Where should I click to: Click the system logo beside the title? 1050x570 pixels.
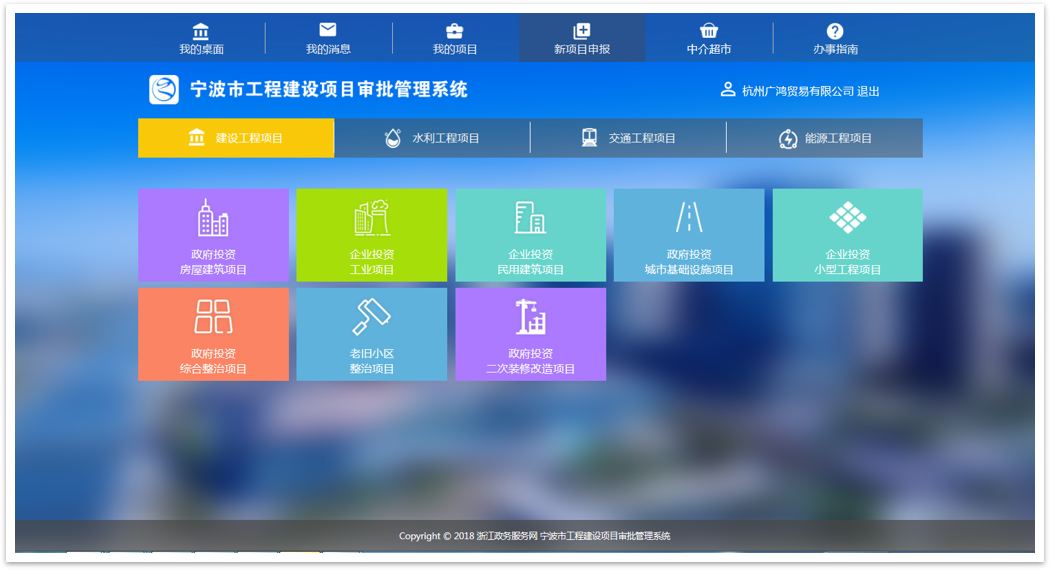[x=164, y=90]
